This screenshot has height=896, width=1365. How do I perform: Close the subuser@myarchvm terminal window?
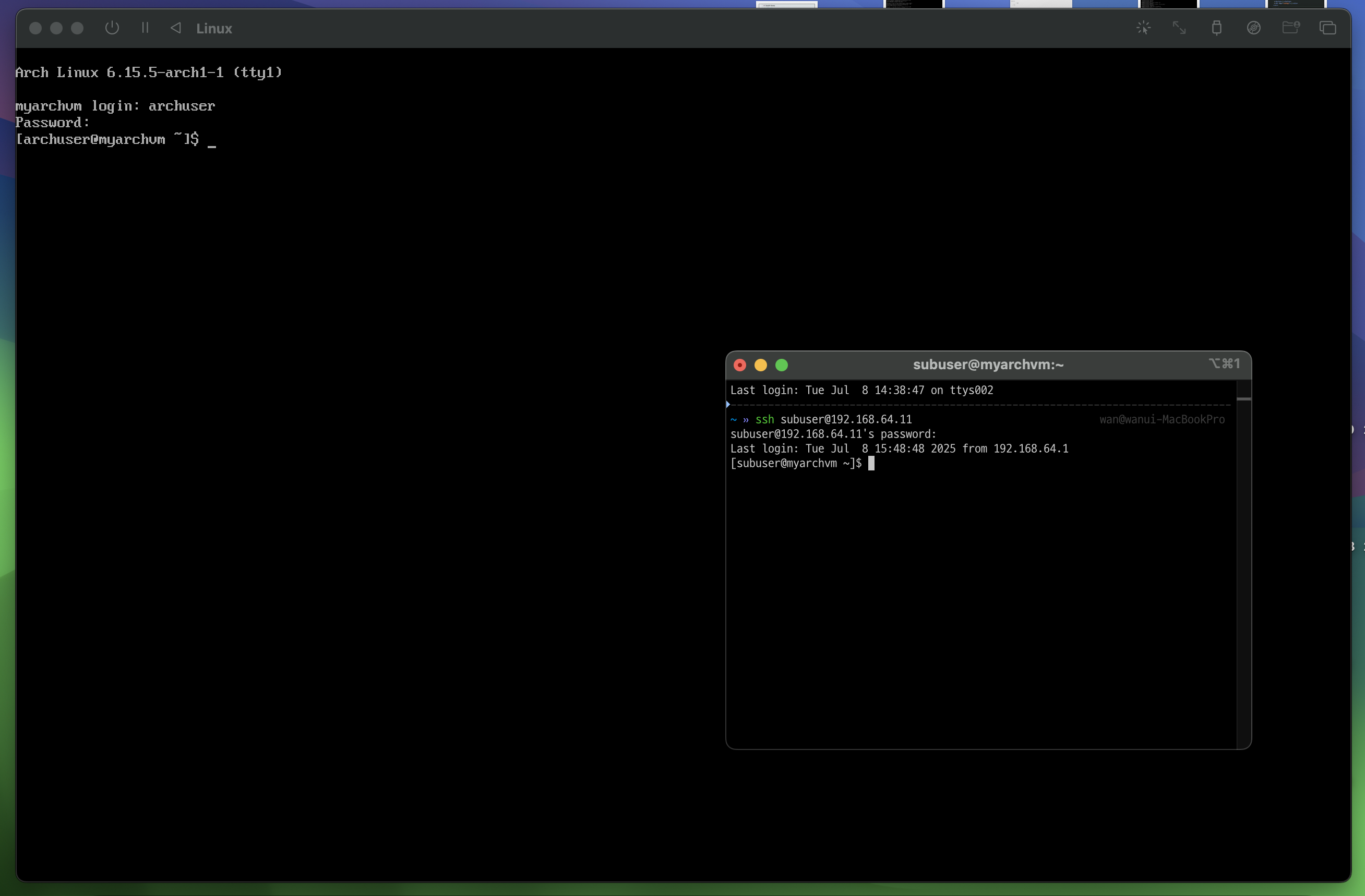point(740,365)
